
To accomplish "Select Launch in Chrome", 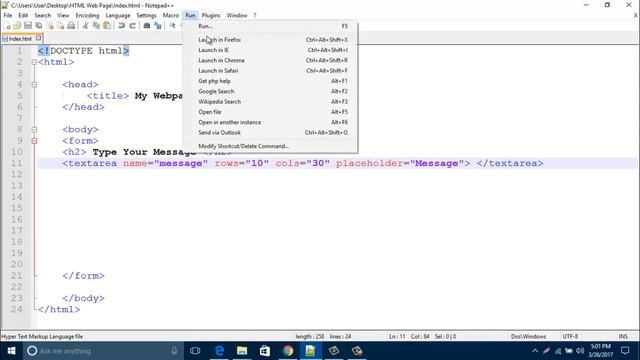I will coord(270,60).
